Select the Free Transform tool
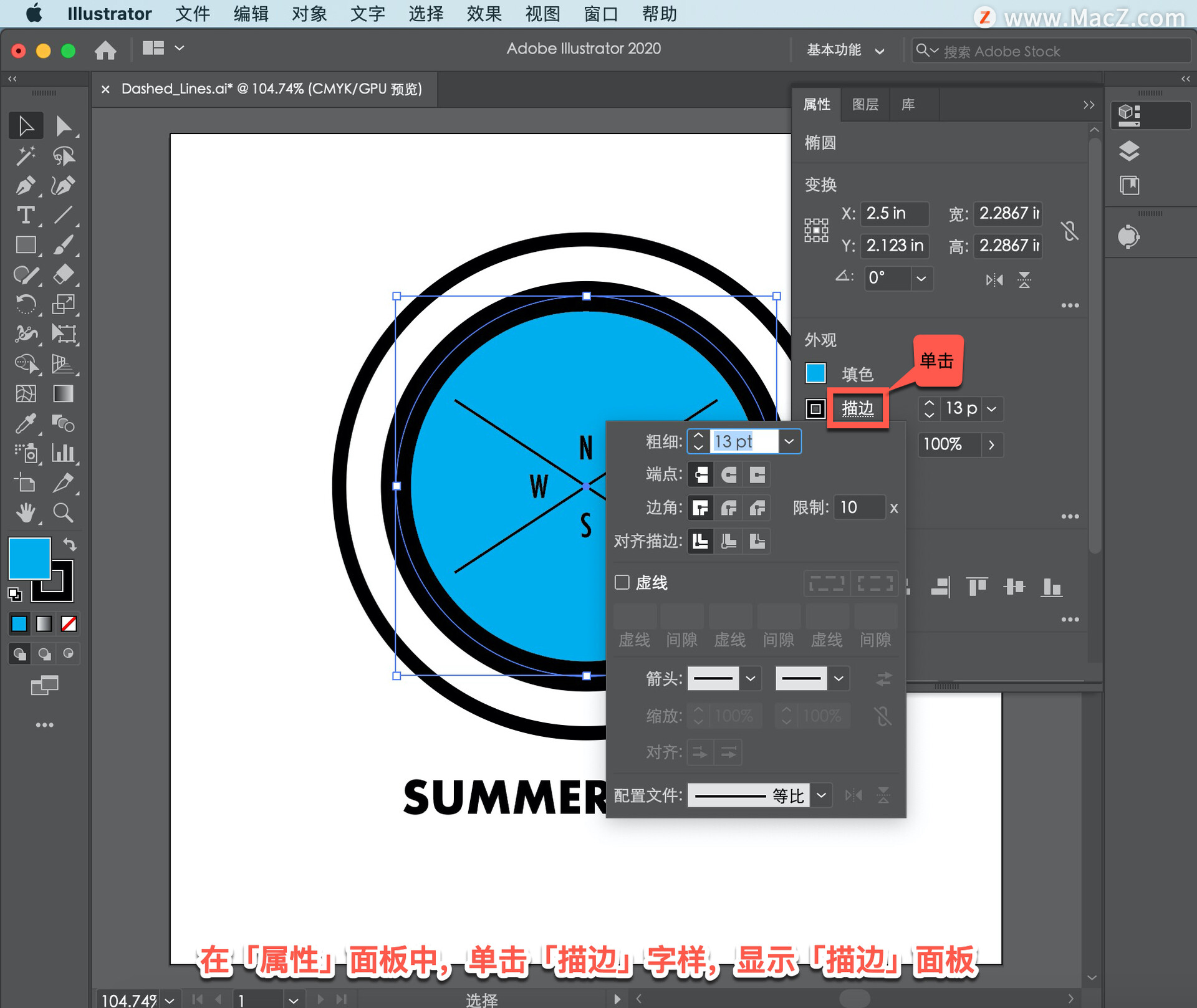This screenshot has width=1197, height=1008. click(63, 334)
